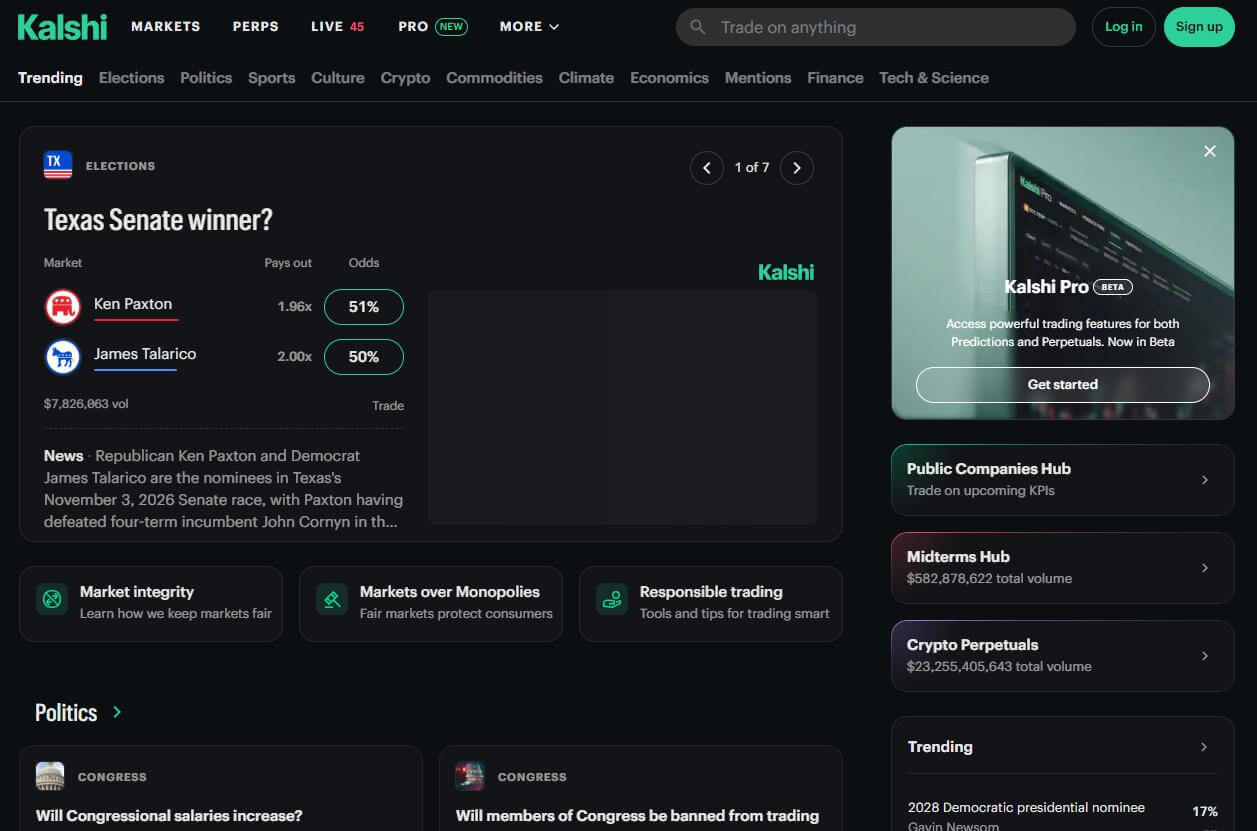Open Market integrity info card
This screenshot has width=1257, height=831.
[151, 604]
